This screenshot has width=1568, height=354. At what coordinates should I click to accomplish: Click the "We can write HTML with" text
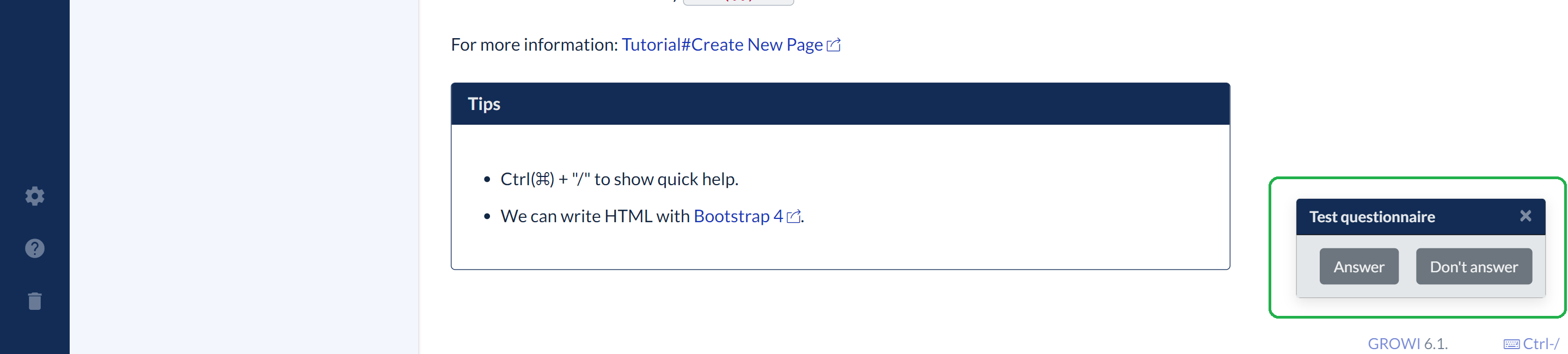(x=595, y=216)
